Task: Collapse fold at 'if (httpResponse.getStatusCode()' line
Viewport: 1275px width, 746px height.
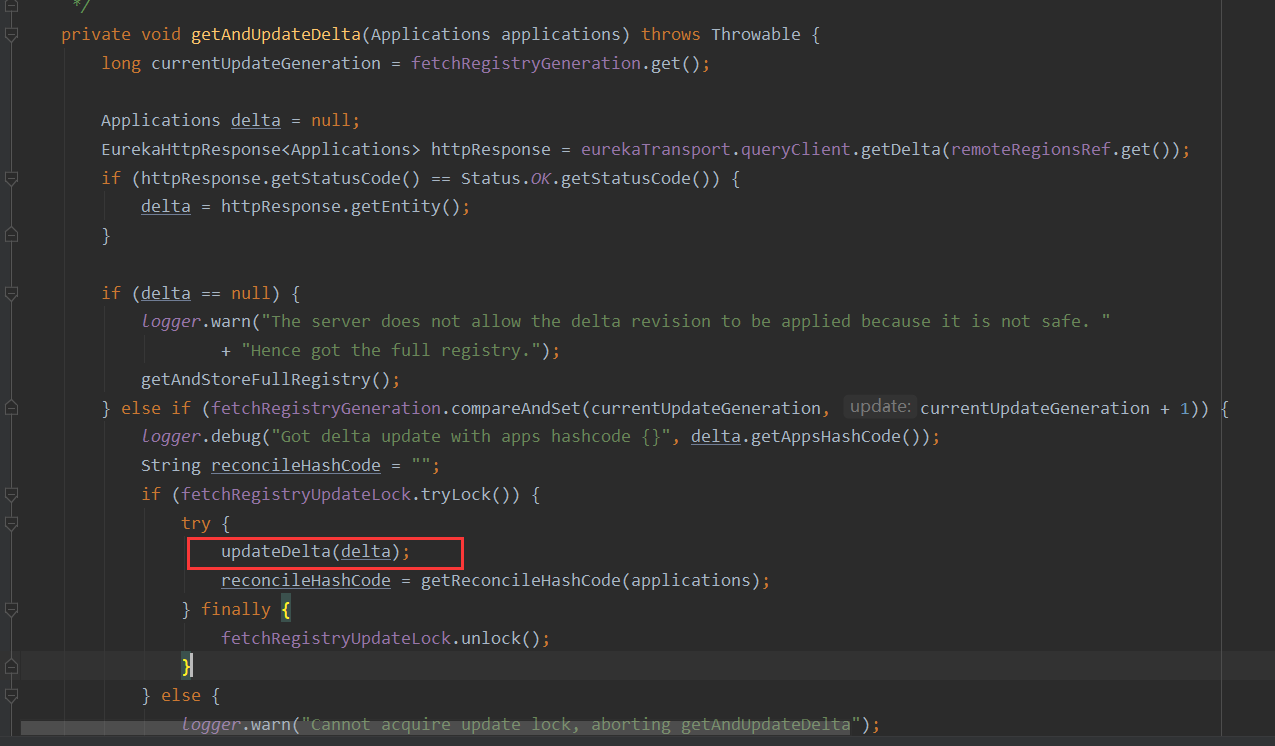Action: point(10,179)
